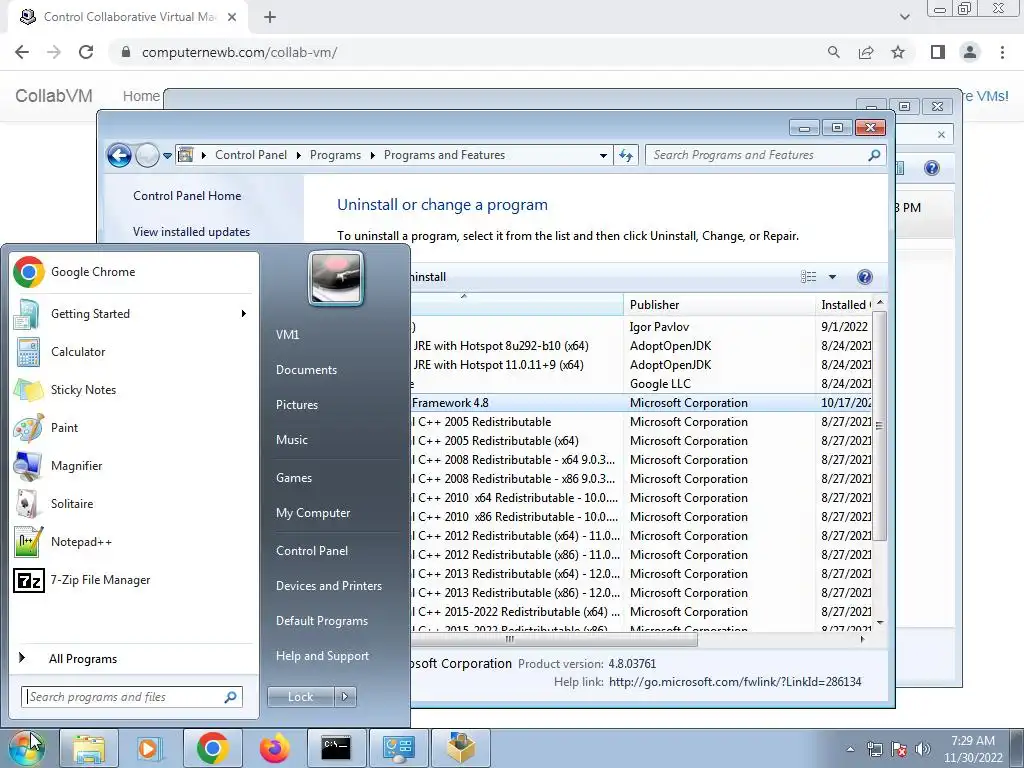Image resolution: width=1024 pixels, height=768 pixels.
Task: Open Action Center flag icon
Action: (x=899, y=749)
